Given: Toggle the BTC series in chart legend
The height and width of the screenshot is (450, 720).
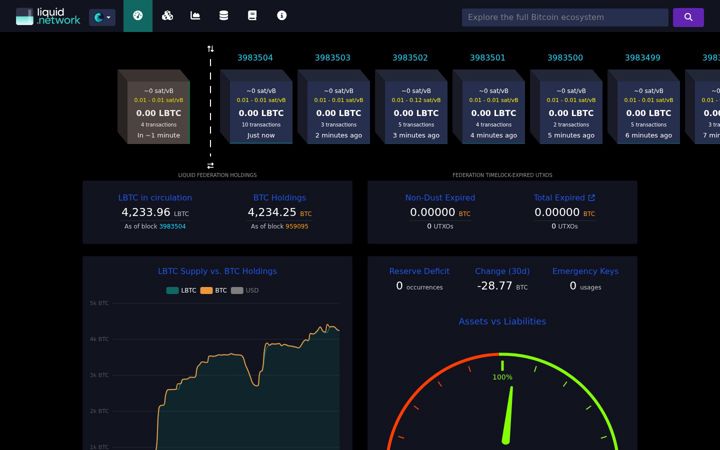Looking at the screenshot, I should pyautogui.click(x=214, y=290).
